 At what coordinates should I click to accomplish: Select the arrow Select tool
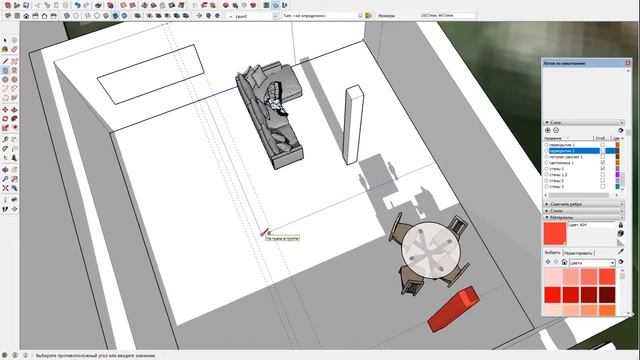[5, 40]
